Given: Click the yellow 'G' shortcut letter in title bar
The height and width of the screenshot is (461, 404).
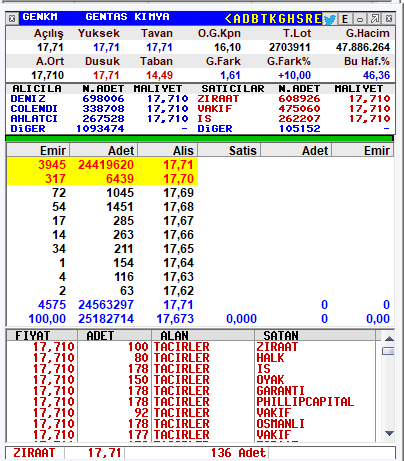Looking at the screenshot, I should click(x=282, y=19).
